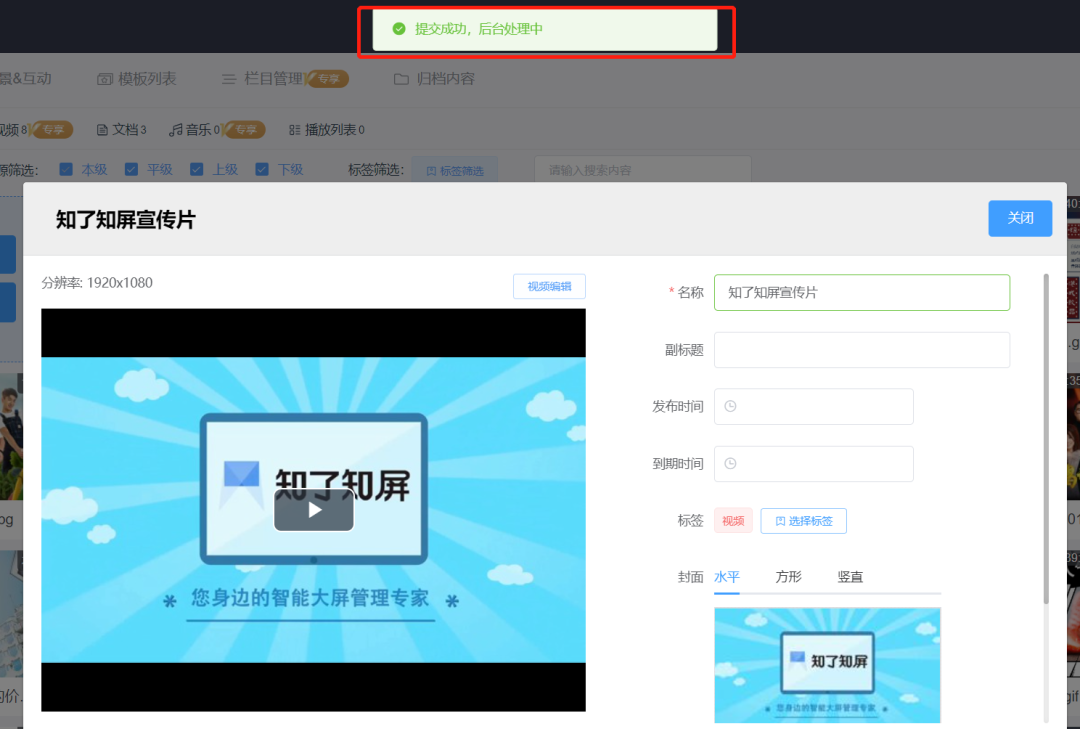Open the 选择标签 tag selector
1080x729 pixels.
coord(803,521)
